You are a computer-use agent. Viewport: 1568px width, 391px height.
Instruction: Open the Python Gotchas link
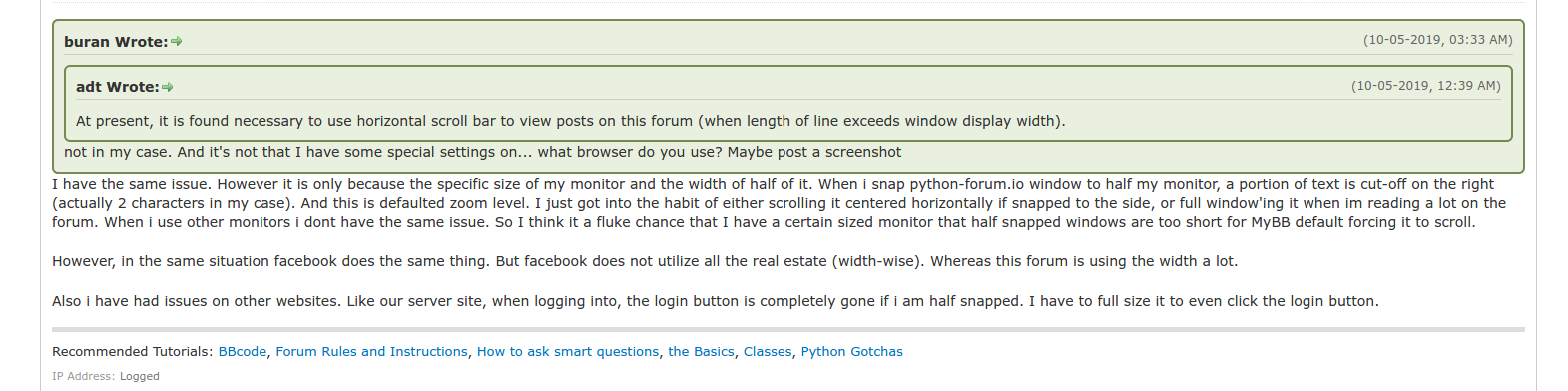pos(851,352)
